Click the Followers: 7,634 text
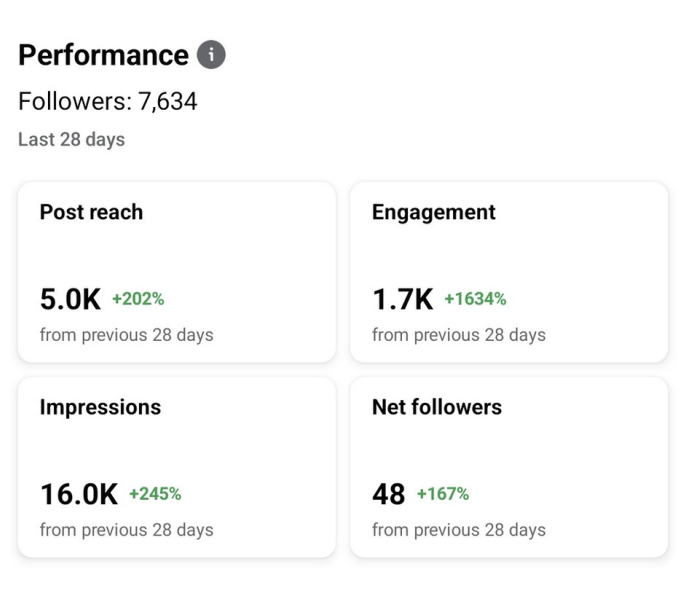 pos(108,101)
